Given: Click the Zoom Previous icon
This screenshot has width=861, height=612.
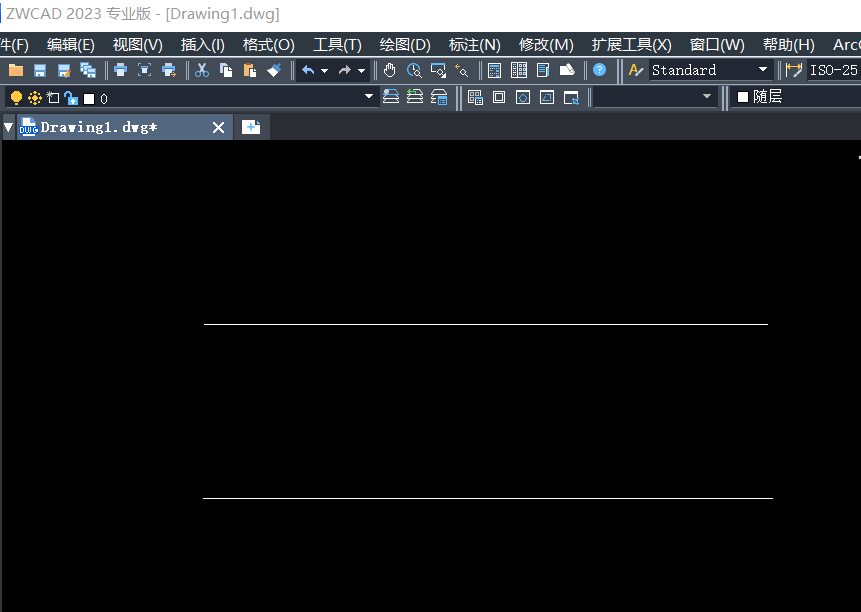Looking at the screenshot, I should pos(462,70).
